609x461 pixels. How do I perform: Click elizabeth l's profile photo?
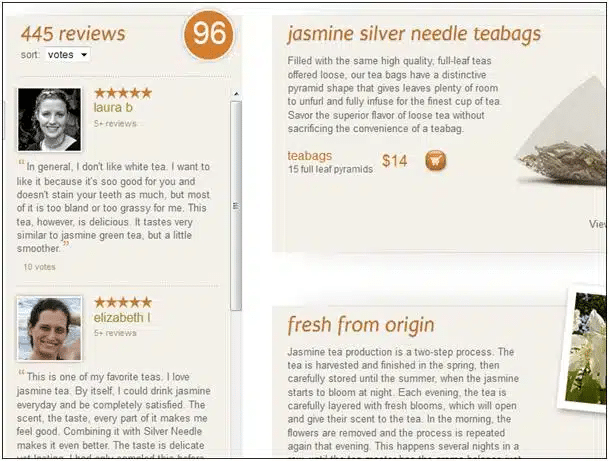[x=49, y=329]
